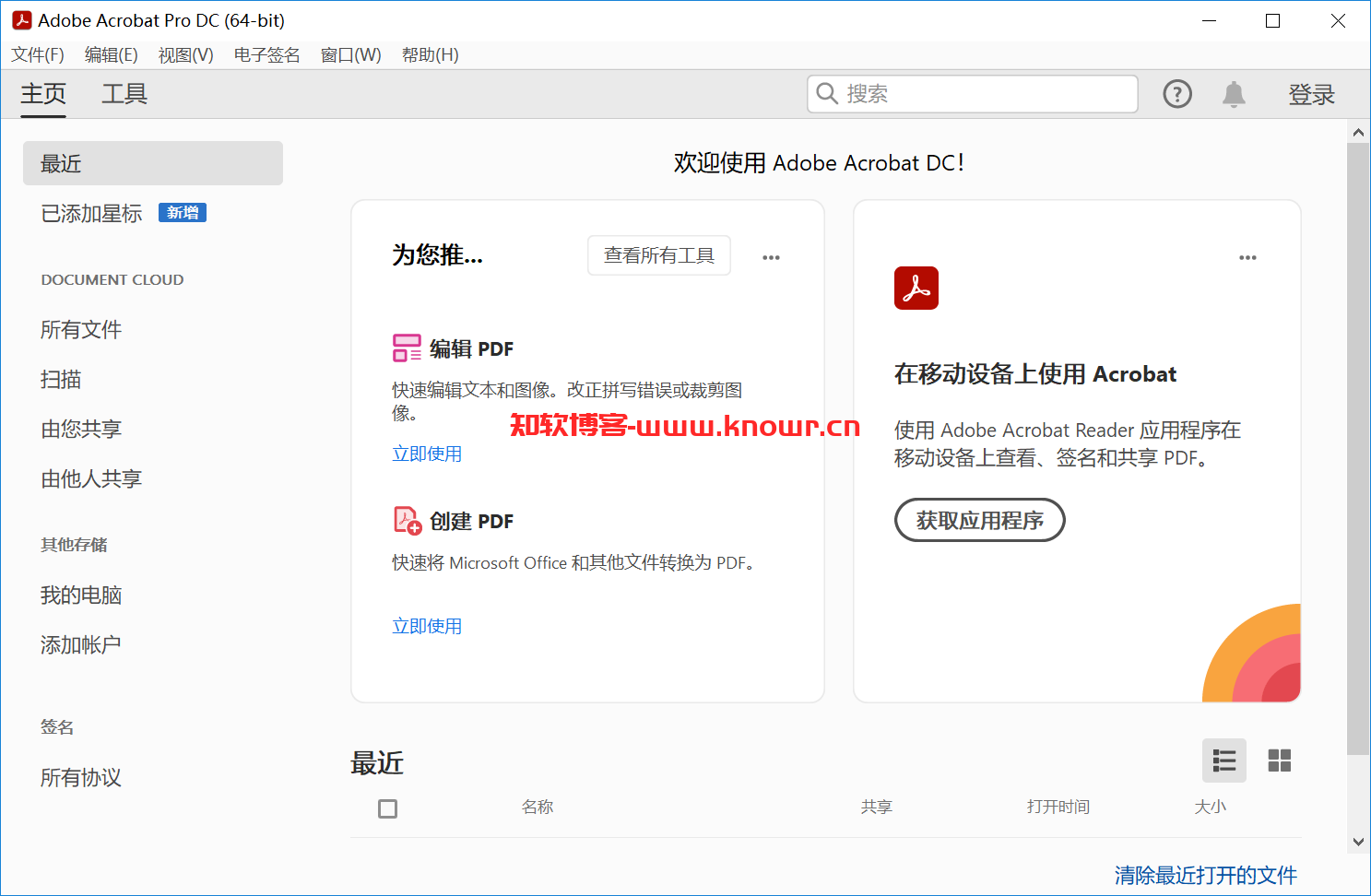Close the Acrobat window

click(1338, 20)
